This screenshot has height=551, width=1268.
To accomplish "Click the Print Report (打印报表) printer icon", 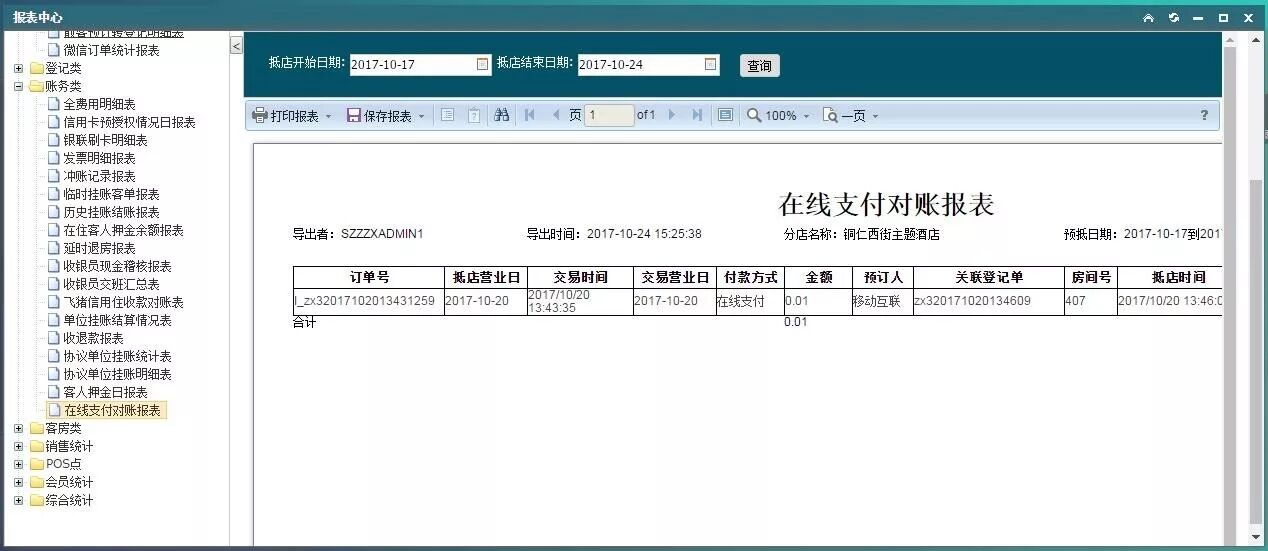I will click(x=260, y=116).
